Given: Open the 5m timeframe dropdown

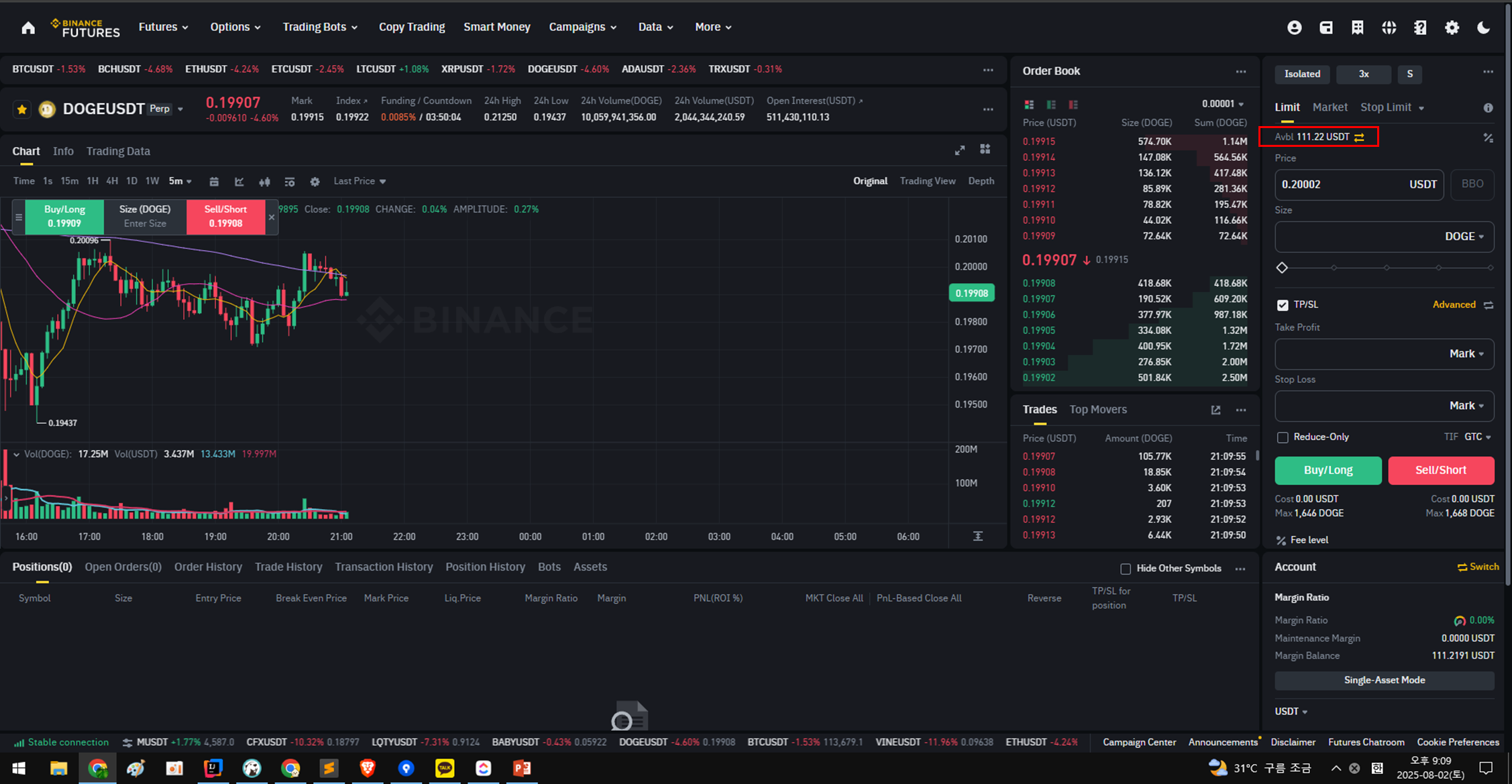Looking at the screenshot, I should tap(180, 181).
